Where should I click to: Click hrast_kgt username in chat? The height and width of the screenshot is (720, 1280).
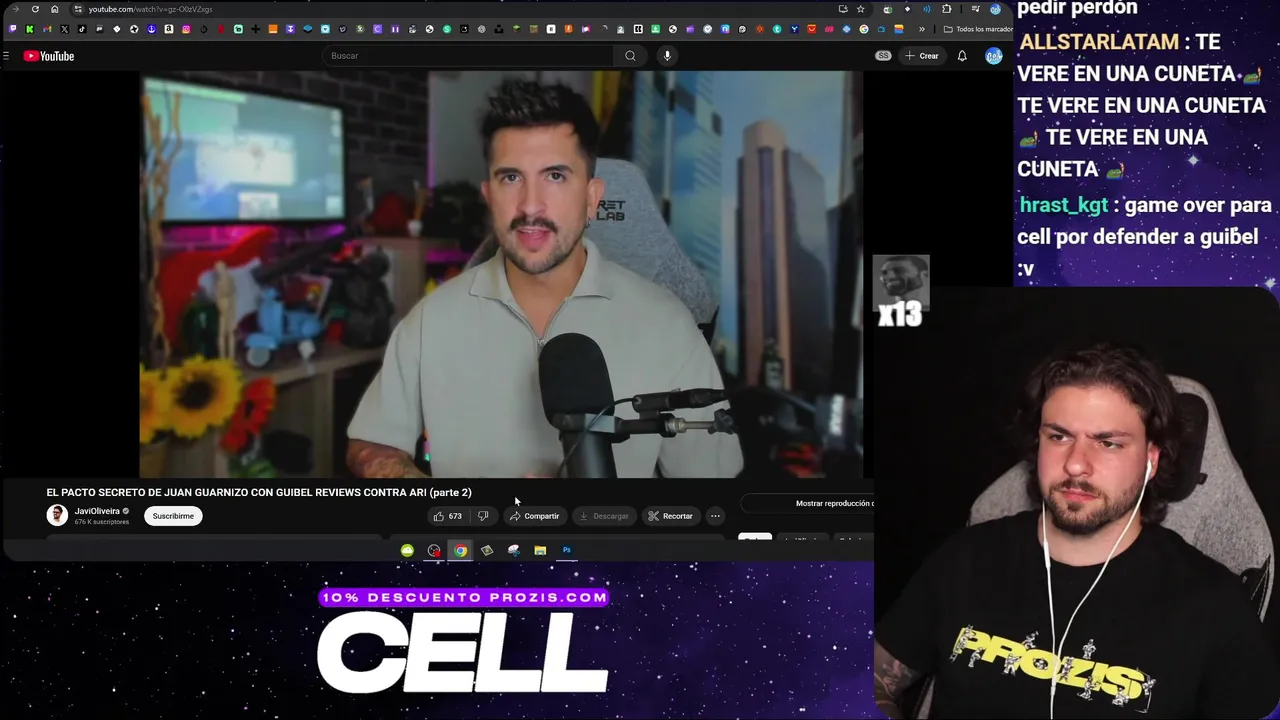tap(1063, 206)
